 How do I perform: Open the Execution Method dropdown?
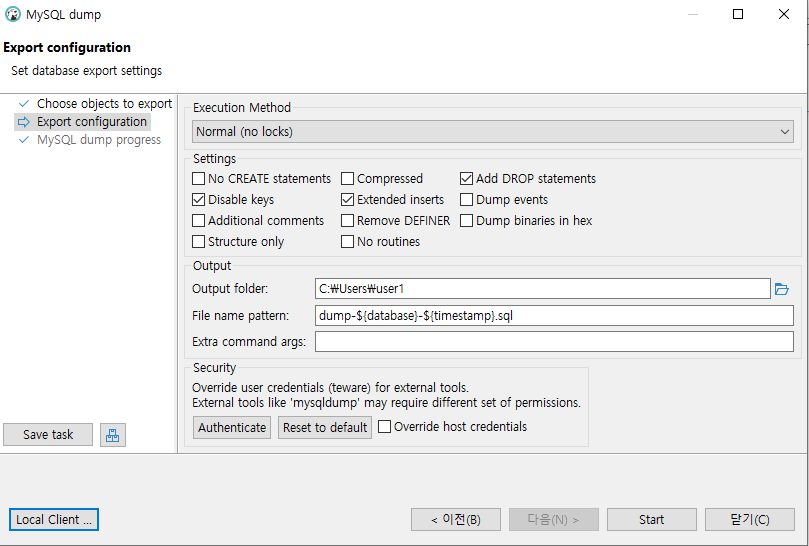494,131
